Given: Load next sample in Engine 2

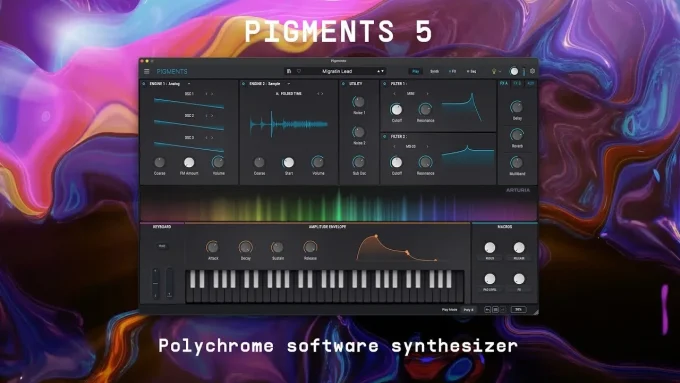Looking at the screenshot, I should tap(322, 94).
